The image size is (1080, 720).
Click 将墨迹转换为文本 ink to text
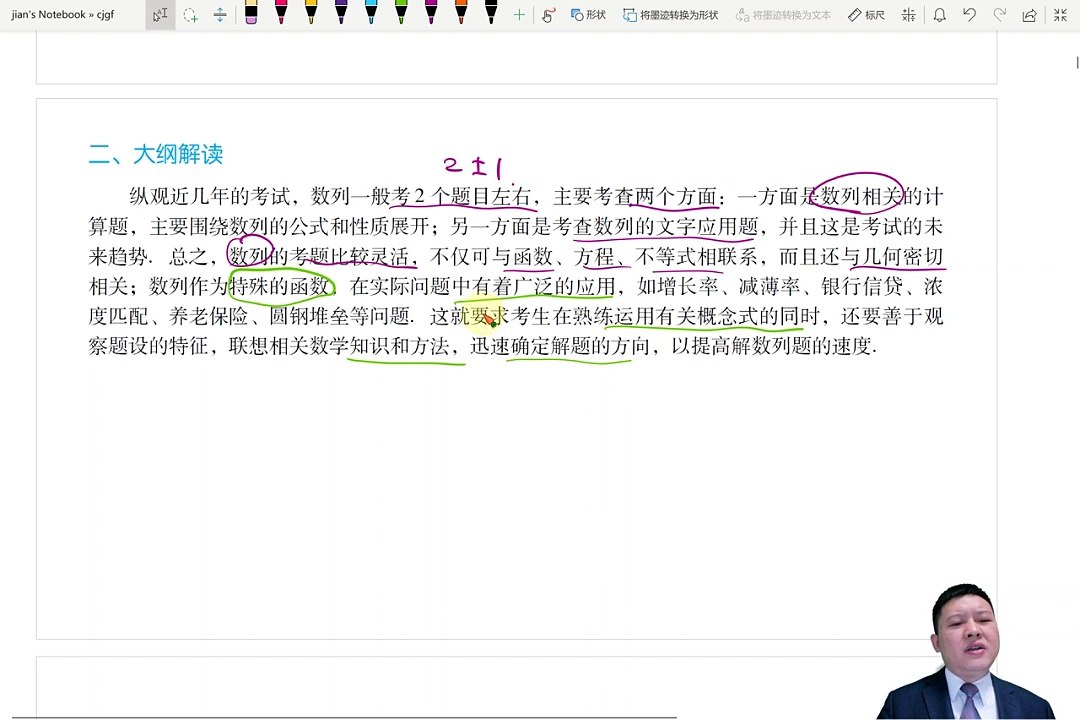783,14
